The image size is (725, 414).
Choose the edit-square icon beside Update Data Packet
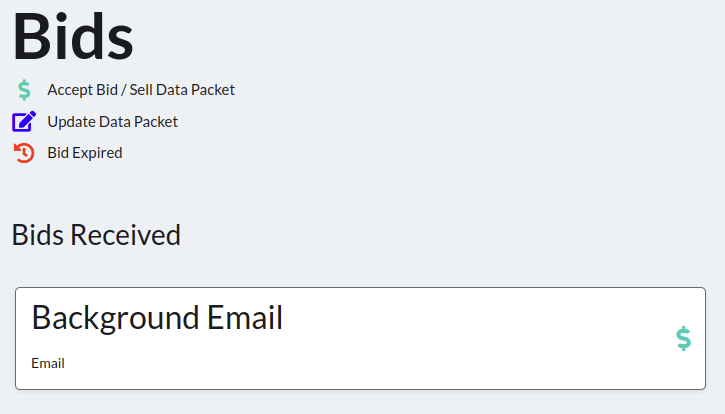pyautogui.click(x=24, y=121)
